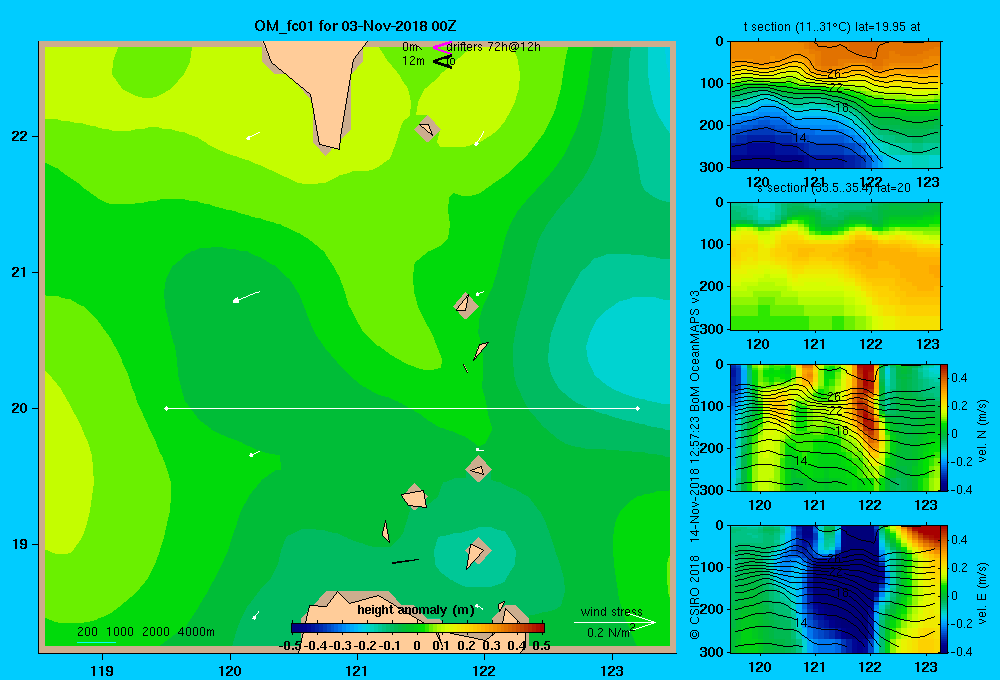Image resolution: width=1000 pixels, height=680 pixels.
Task: Open the northward velocity section panel
Action: coord(835,427)
